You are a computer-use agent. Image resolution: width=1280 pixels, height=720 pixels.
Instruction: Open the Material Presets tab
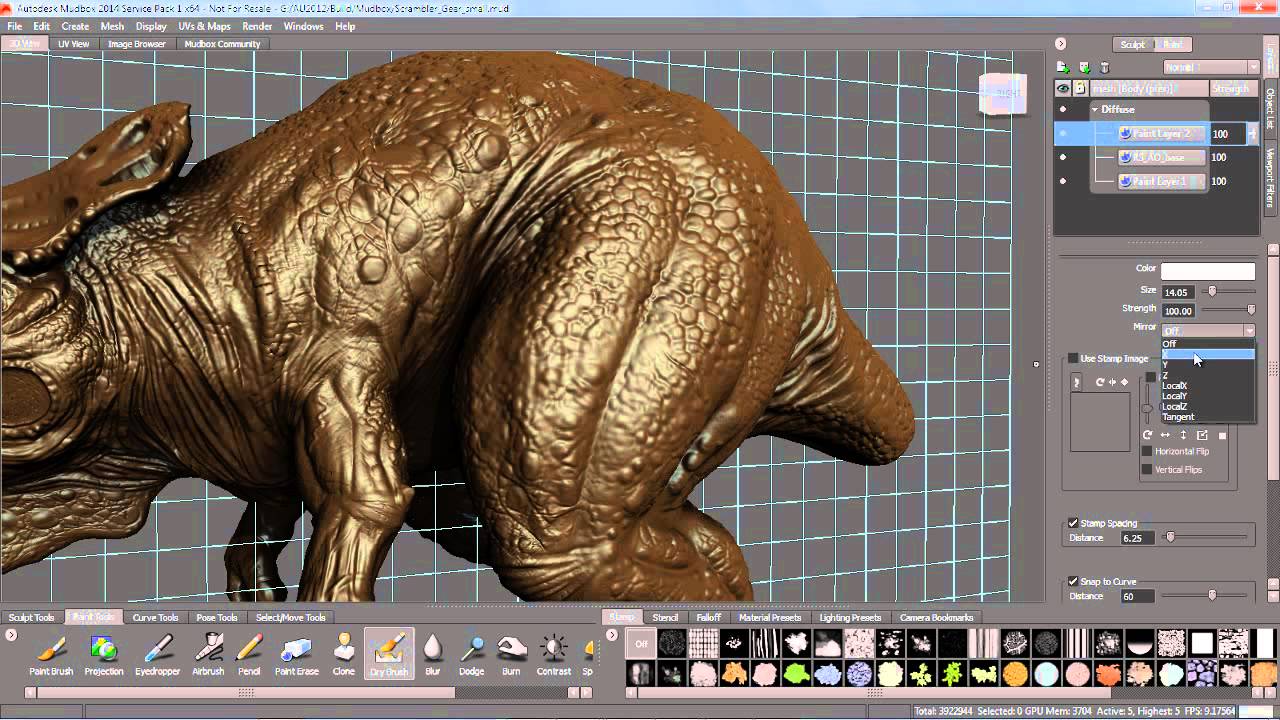(x=770, y=617)
